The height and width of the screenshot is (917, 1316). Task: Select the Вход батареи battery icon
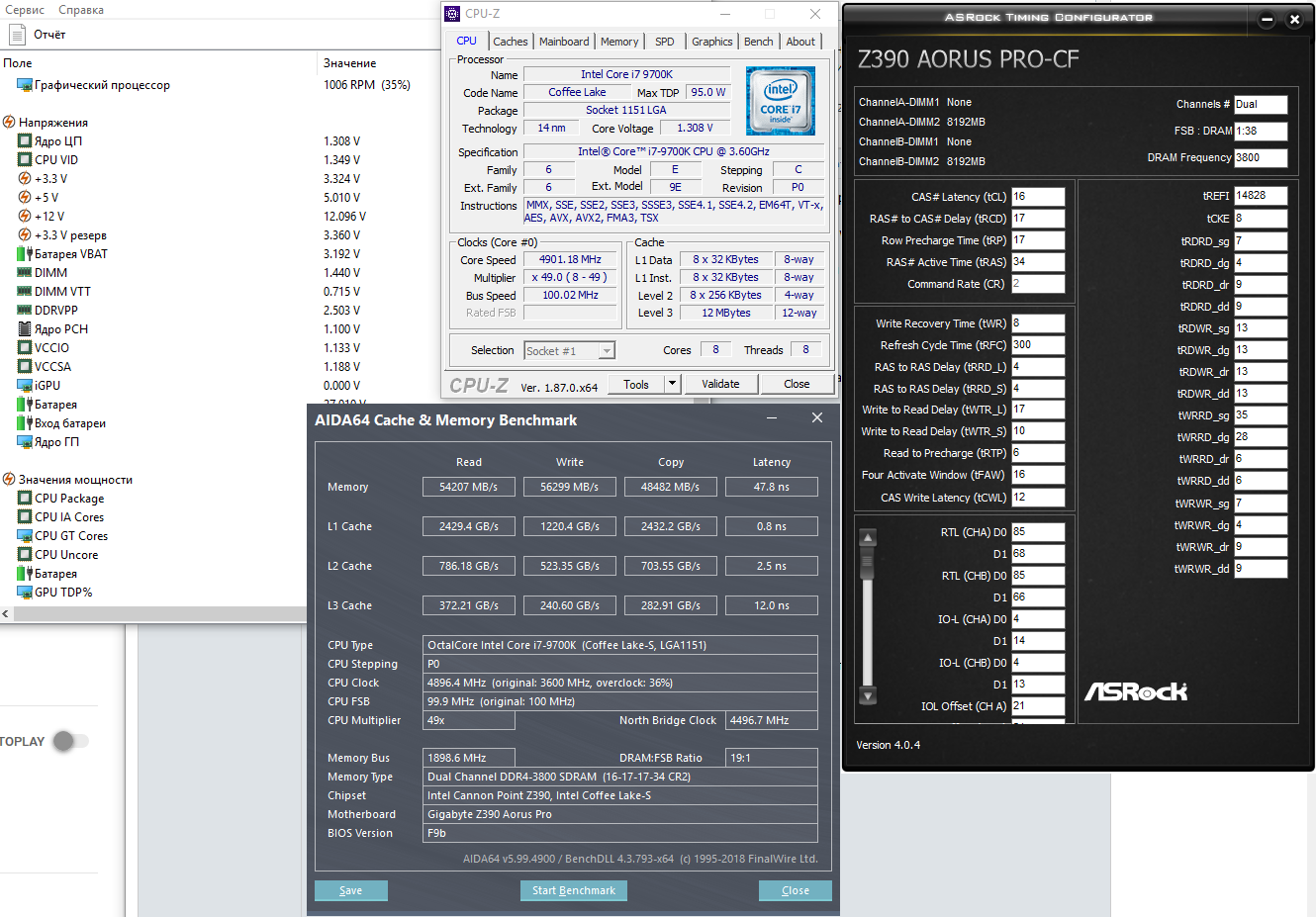[x=25, y=423]
